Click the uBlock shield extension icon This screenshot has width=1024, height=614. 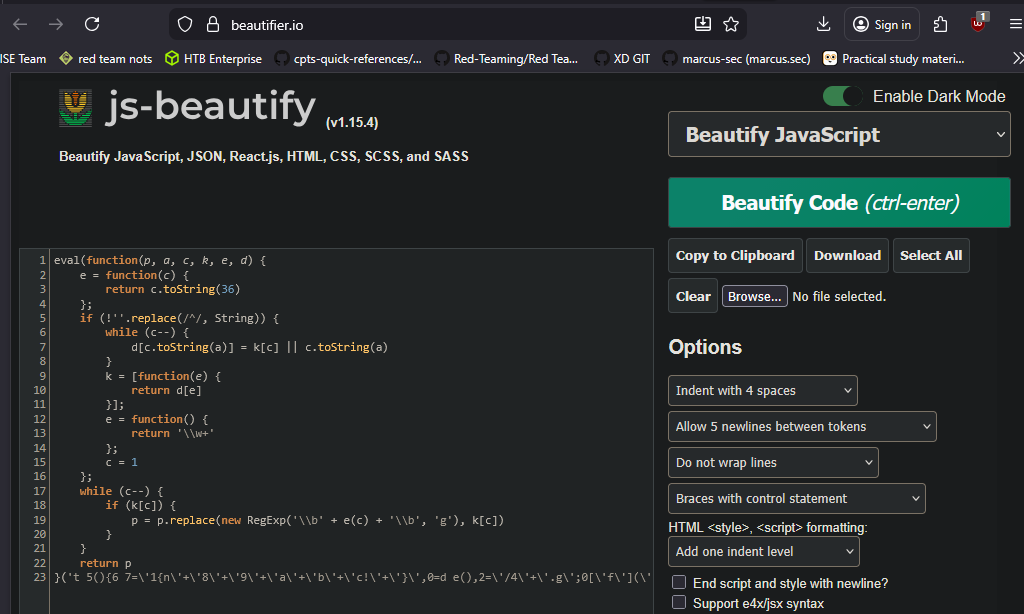pos(979,24)
